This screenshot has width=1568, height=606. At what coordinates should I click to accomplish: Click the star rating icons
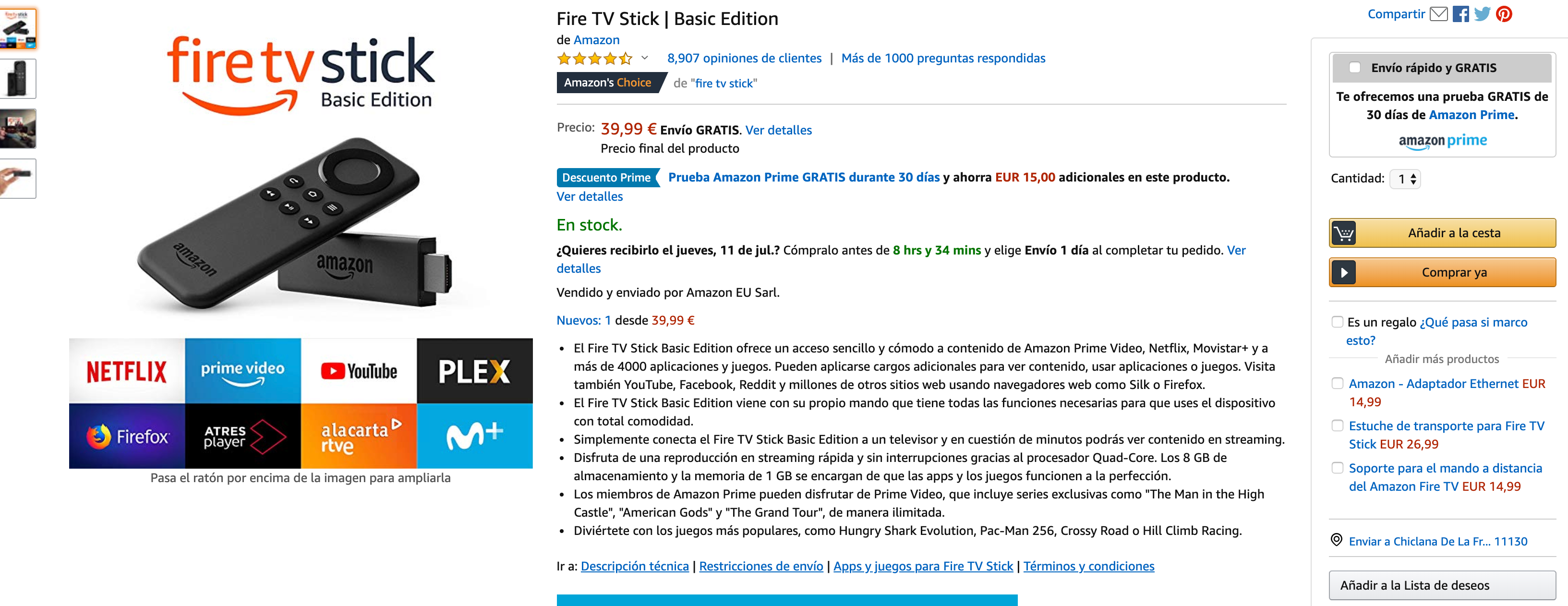(x=594, y=59)
